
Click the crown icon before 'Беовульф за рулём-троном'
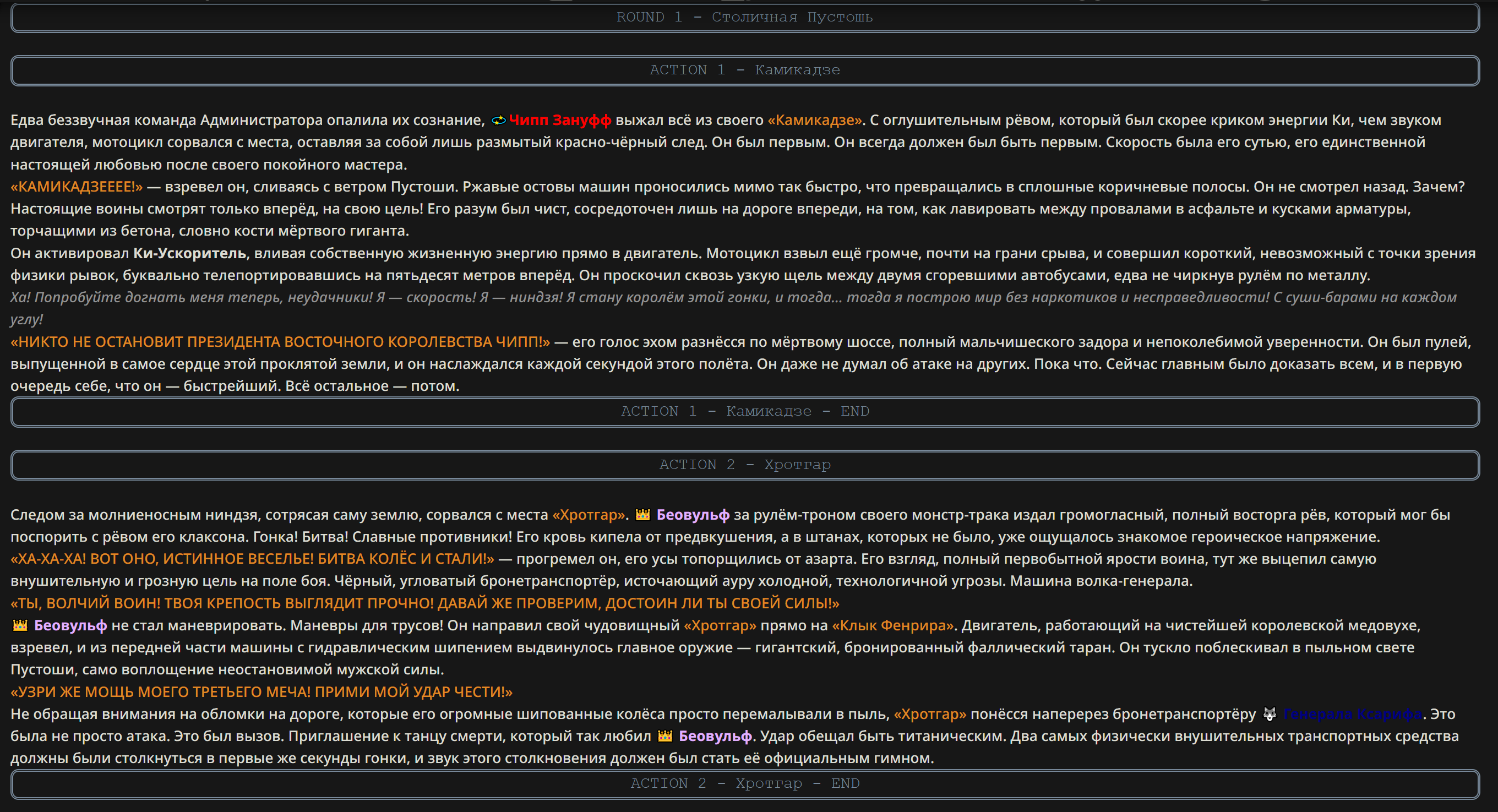click(x=642, y=515)
